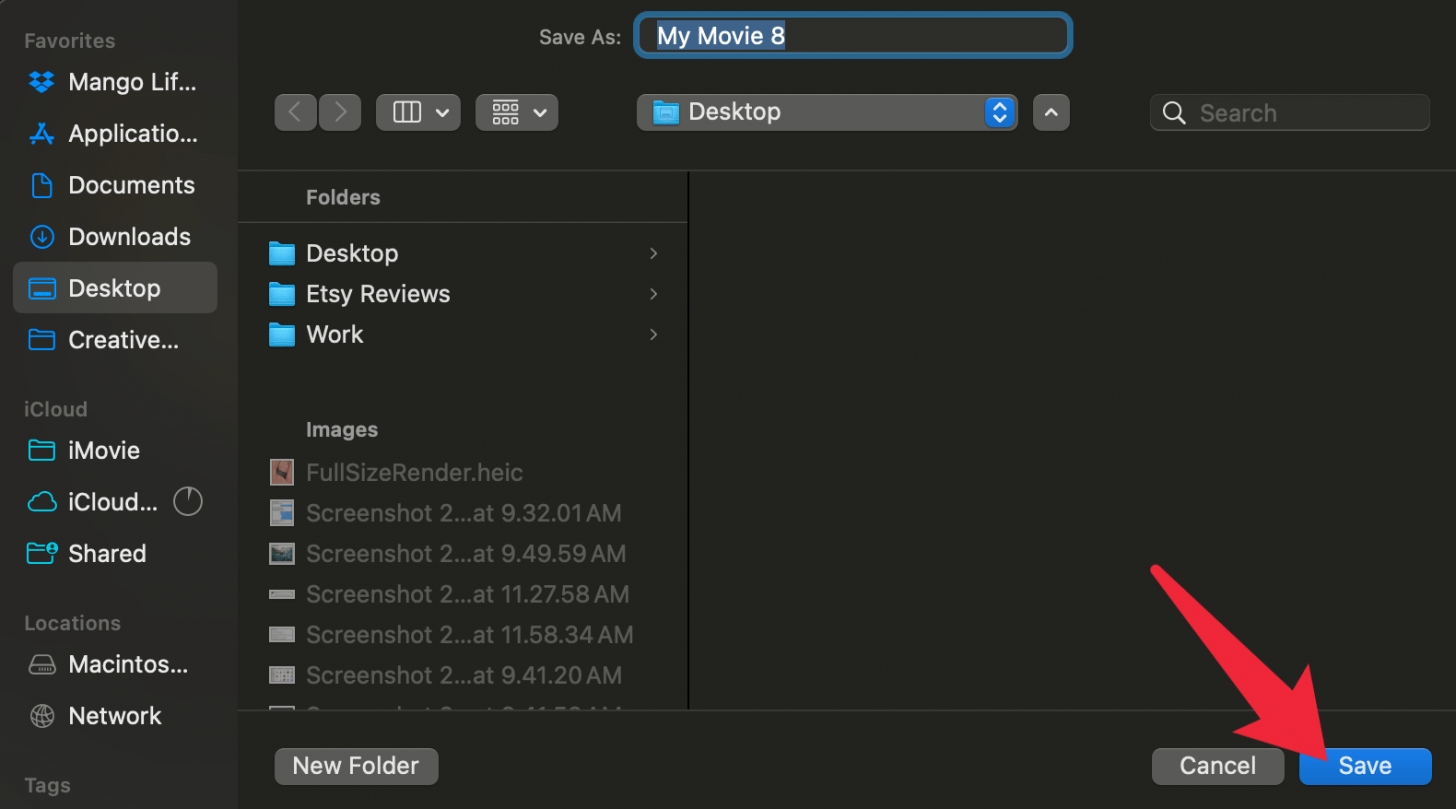The height and width of the screenshot is (809, 1456).
Task: Click the Save button
Action: (x=1364, y=766)
